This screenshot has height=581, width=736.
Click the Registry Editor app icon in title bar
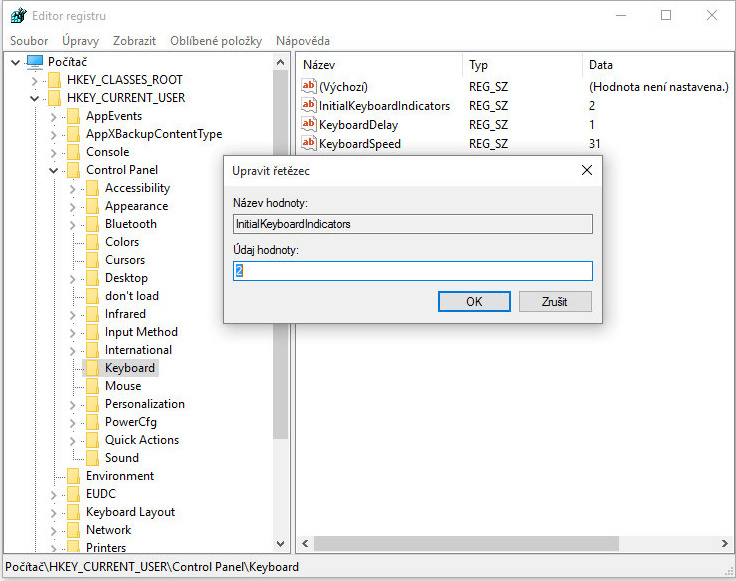pyautogui.click(x=18, y=15)
